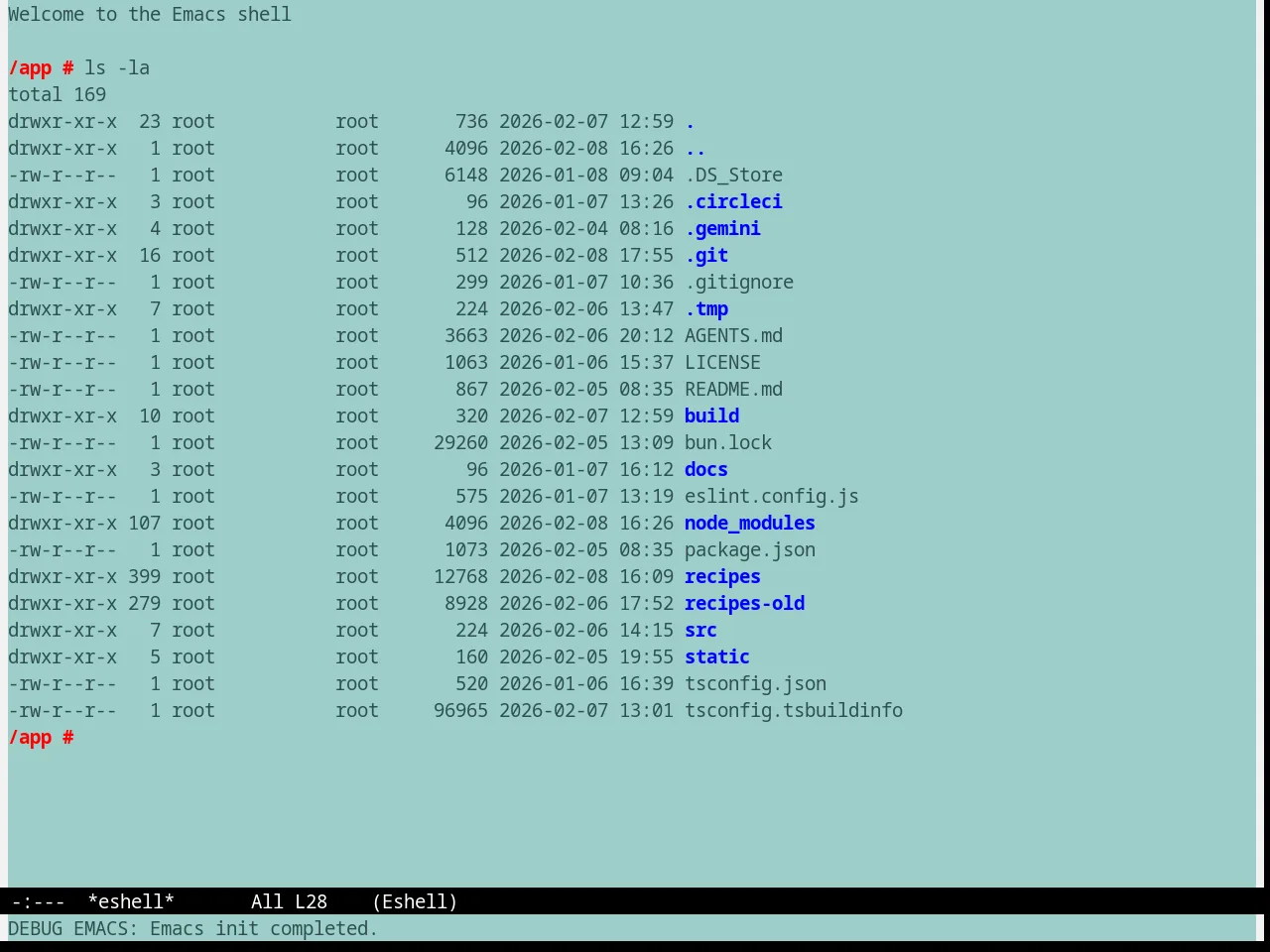Click the 12768 size value

(x=460, y=577)
